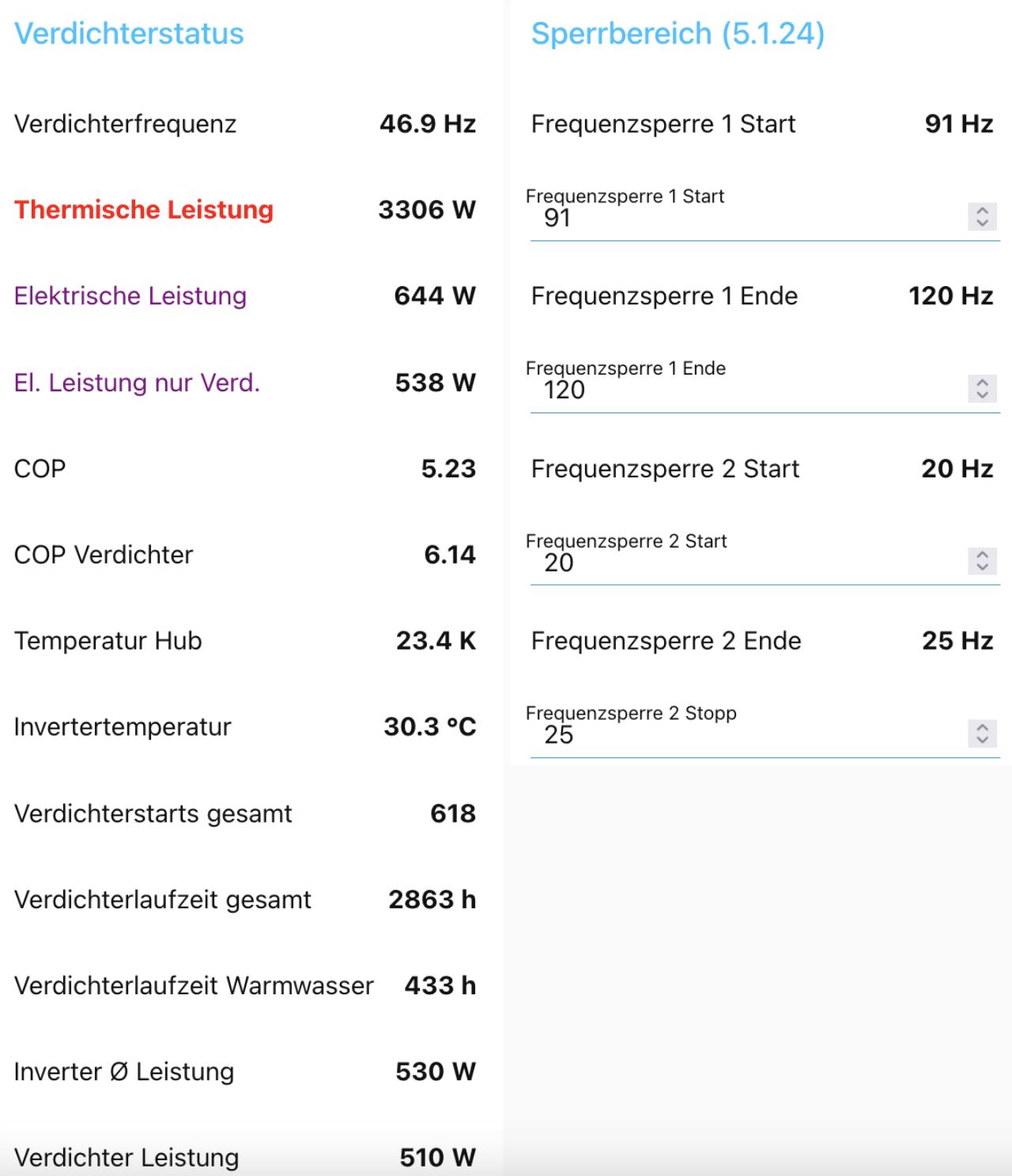This screenshot has width=1012, height=1176.
Task: Click the Frequenzsperre 2 Ende 25 Hz value
Action: pos(957,641)
